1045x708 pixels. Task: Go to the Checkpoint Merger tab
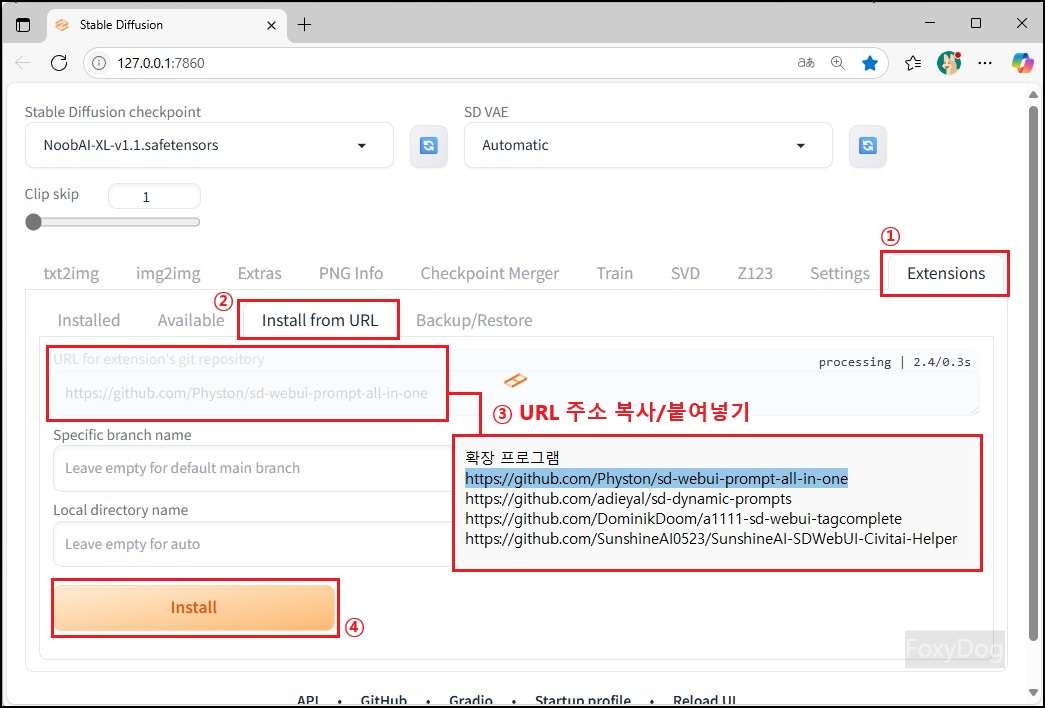point(489,273)
